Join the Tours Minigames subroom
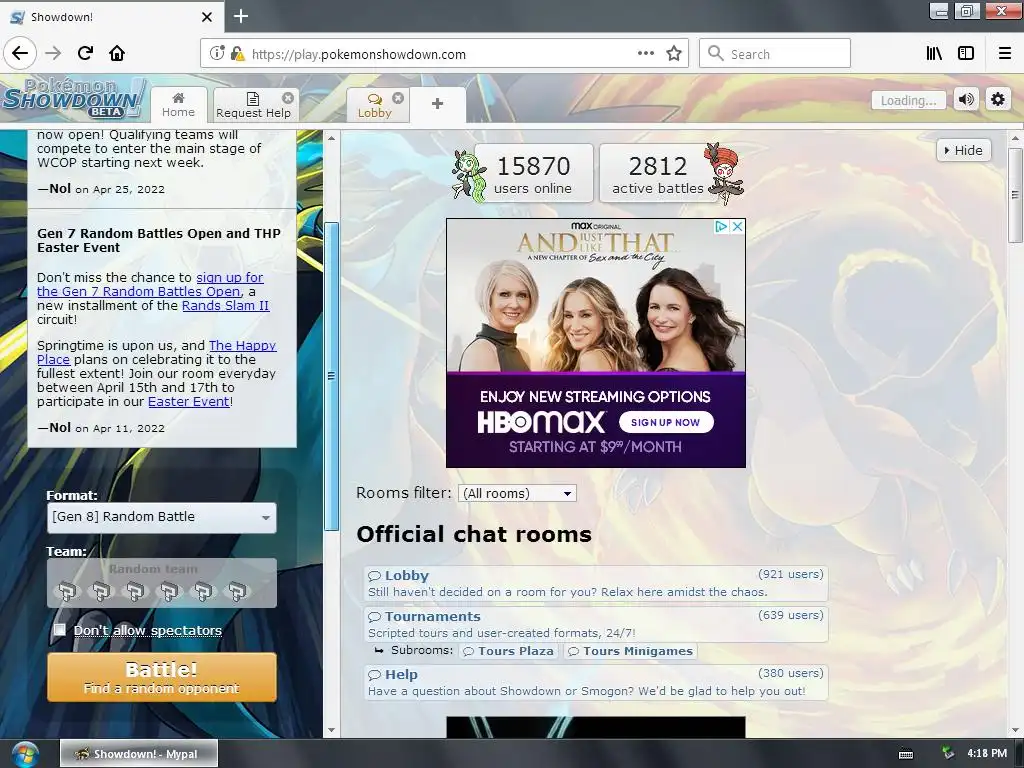 (630, 651)
